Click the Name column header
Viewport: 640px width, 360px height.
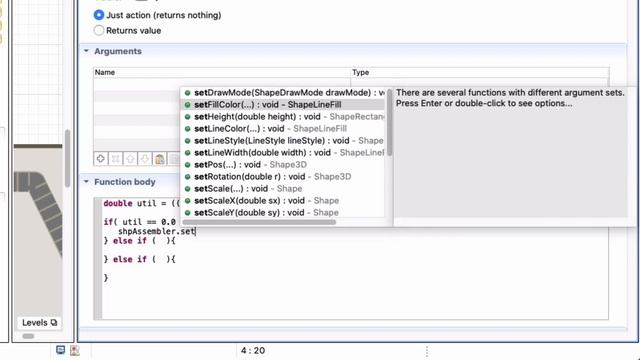[222, 72]
